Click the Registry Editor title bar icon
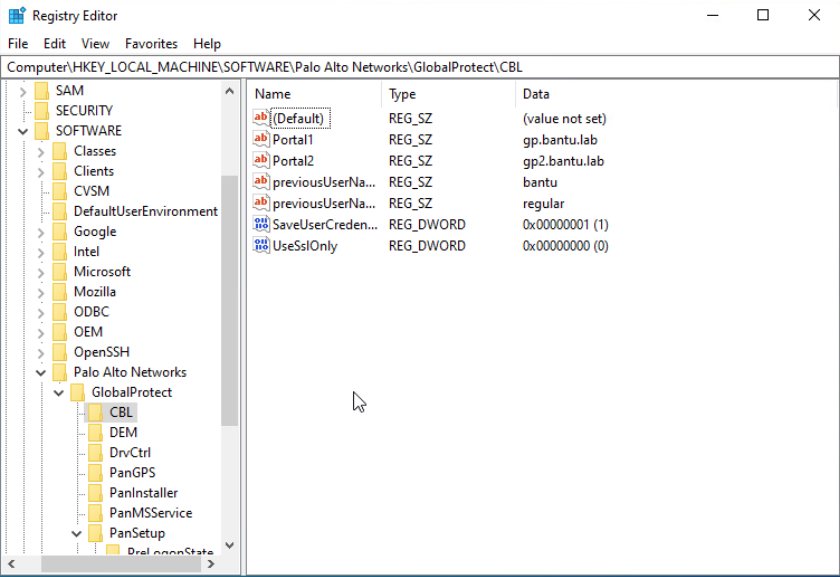The width and height of the screenshot is (840, 577). coord(17,16)
